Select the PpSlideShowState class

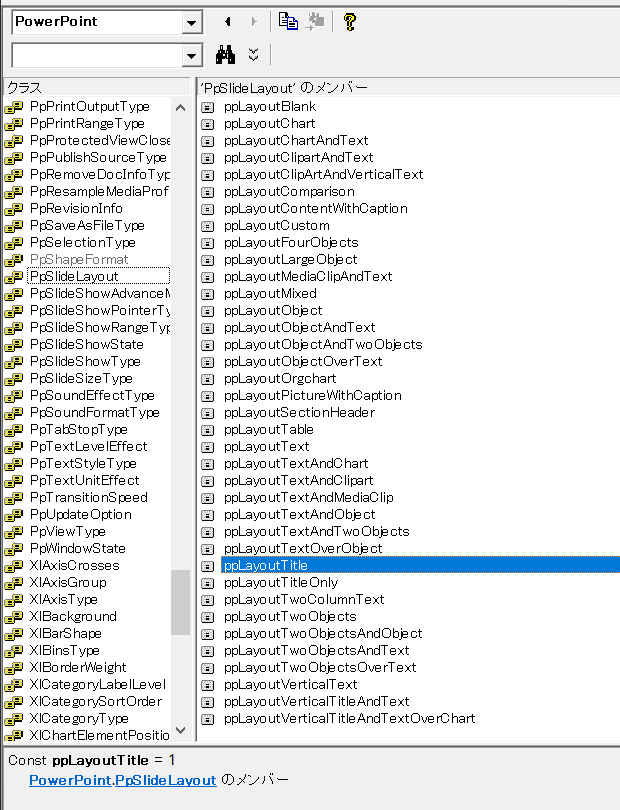(87, 345)
